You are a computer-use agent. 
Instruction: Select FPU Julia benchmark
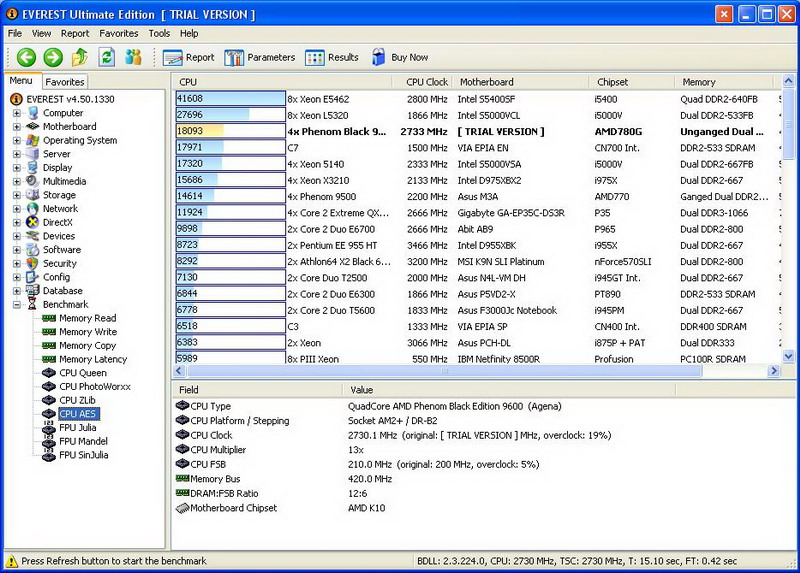78,428
